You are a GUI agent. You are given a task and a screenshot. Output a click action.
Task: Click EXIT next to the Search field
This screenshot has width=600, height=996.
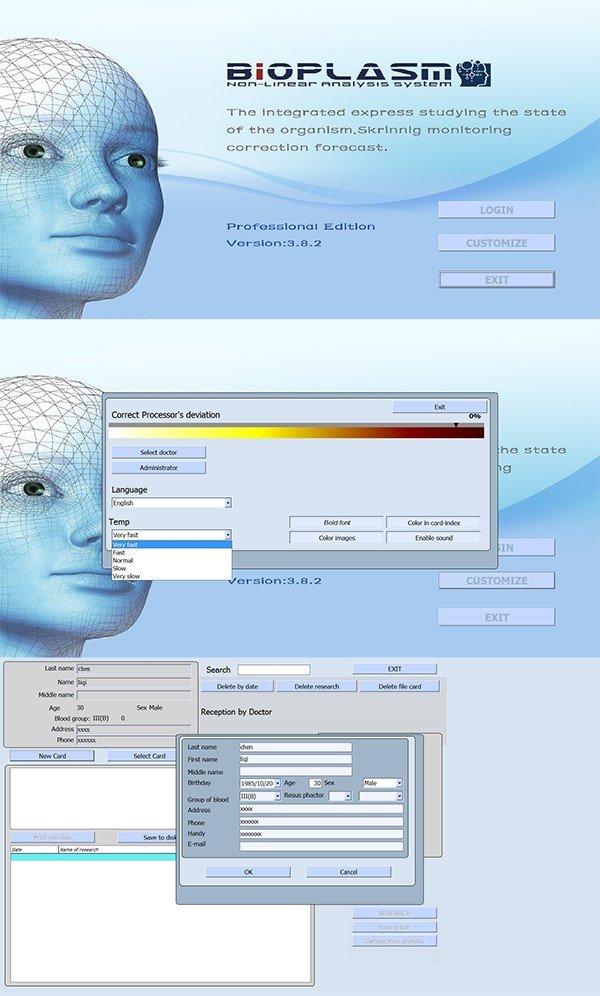tap(395, 669)
